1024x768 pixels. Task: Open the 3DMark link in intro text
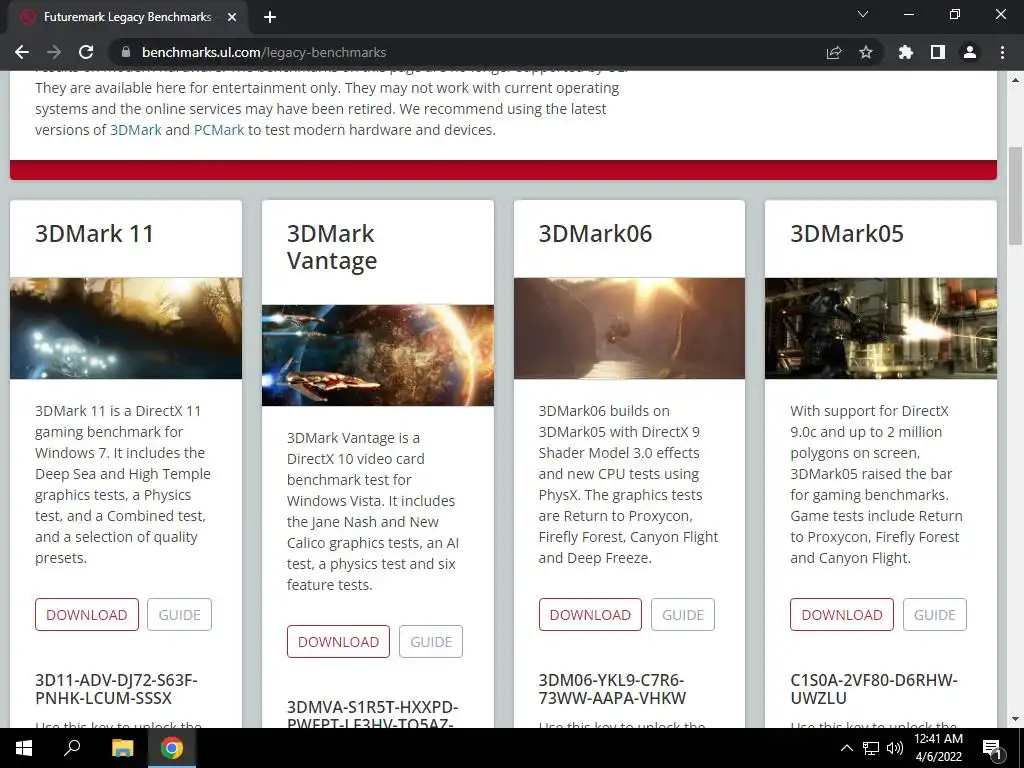pos(135,129)
